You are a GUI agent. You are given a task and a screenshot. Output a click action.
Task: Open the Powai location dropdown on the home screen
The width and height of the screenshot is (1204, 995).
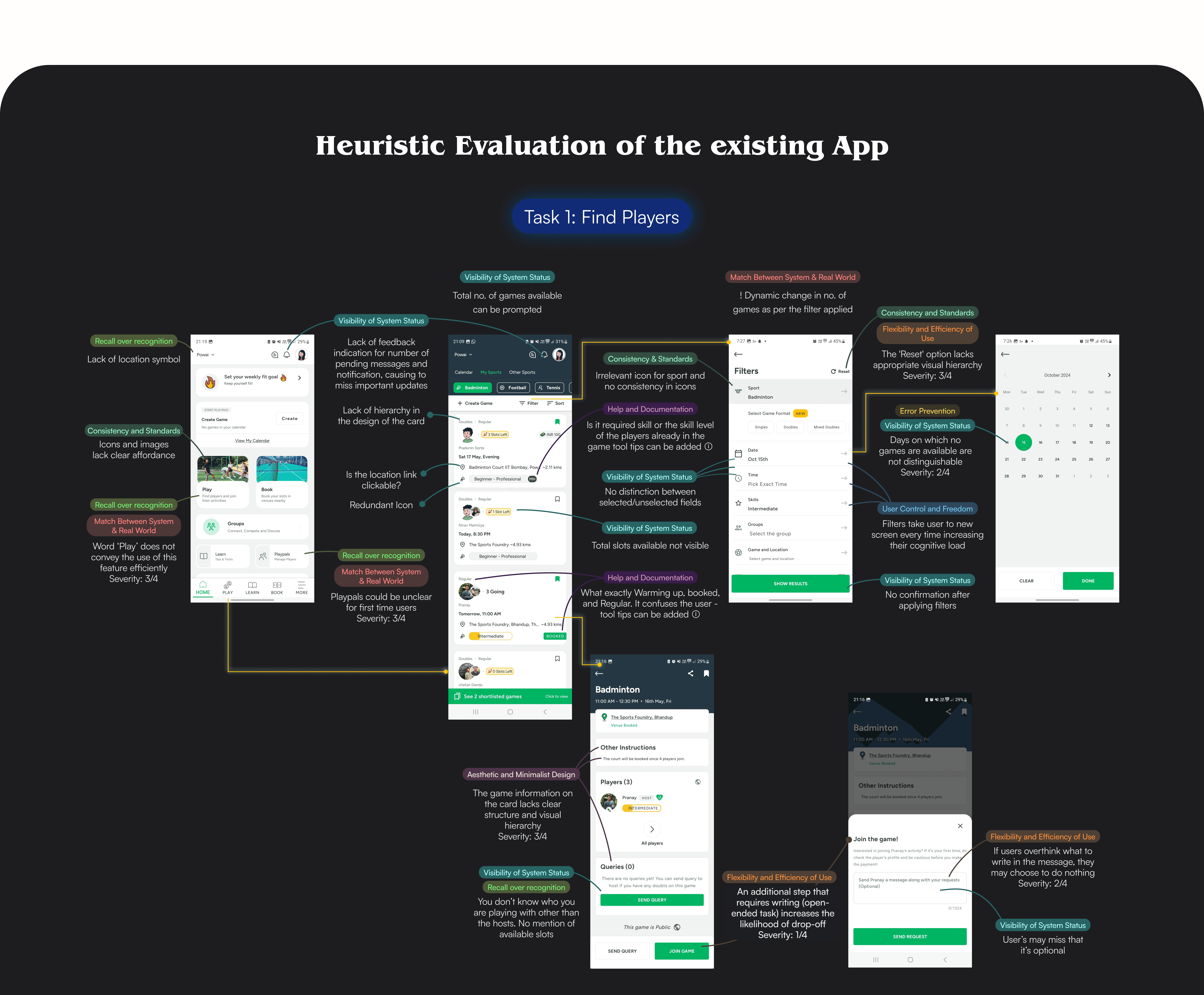[x=206, y=355]
